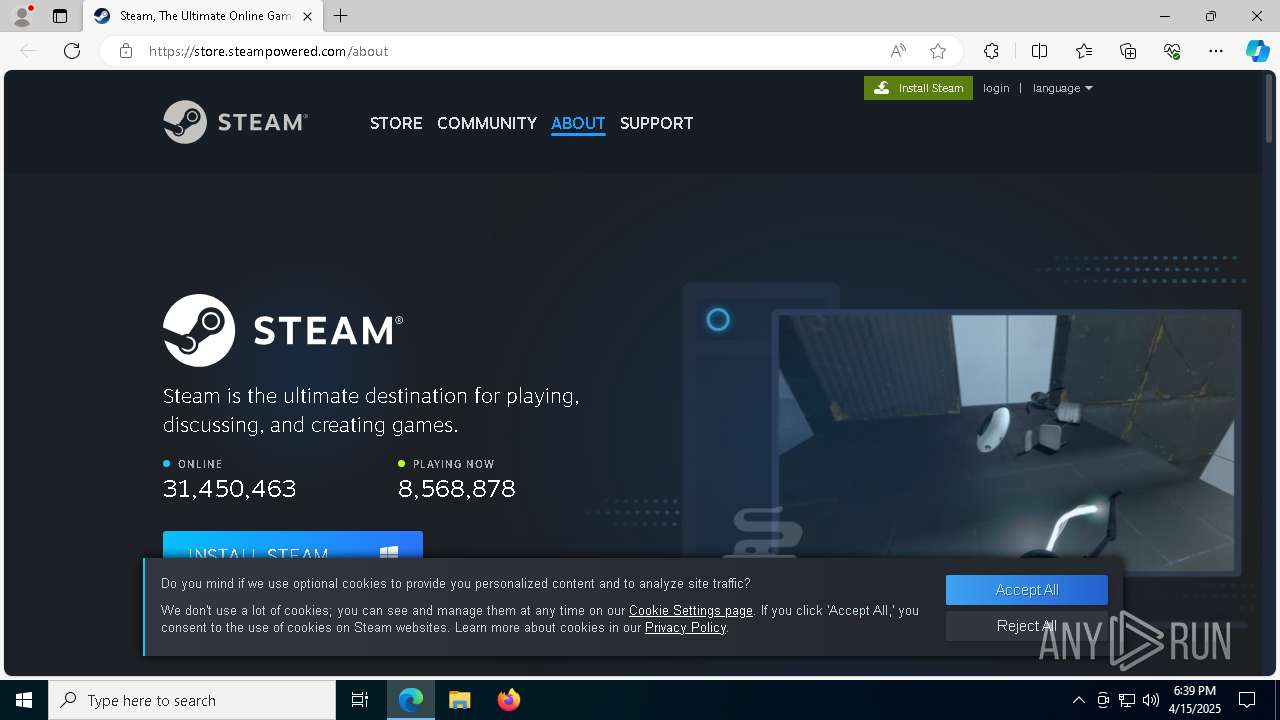Open the browser Extensions icon
Image resolution: width=1280 pixels, height=720 pixels.
991,51
